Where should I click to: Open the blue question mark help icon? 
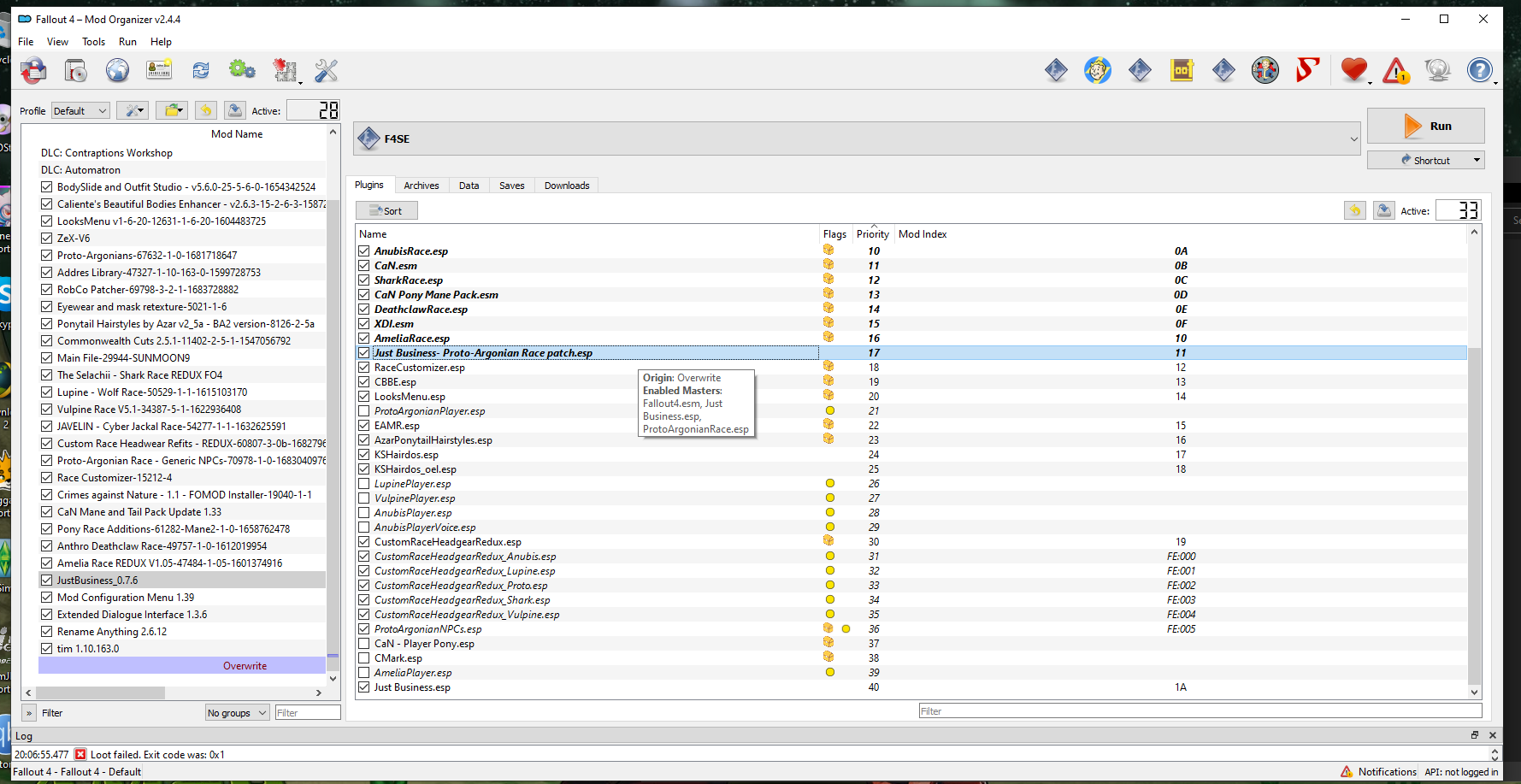point(1480,70)
